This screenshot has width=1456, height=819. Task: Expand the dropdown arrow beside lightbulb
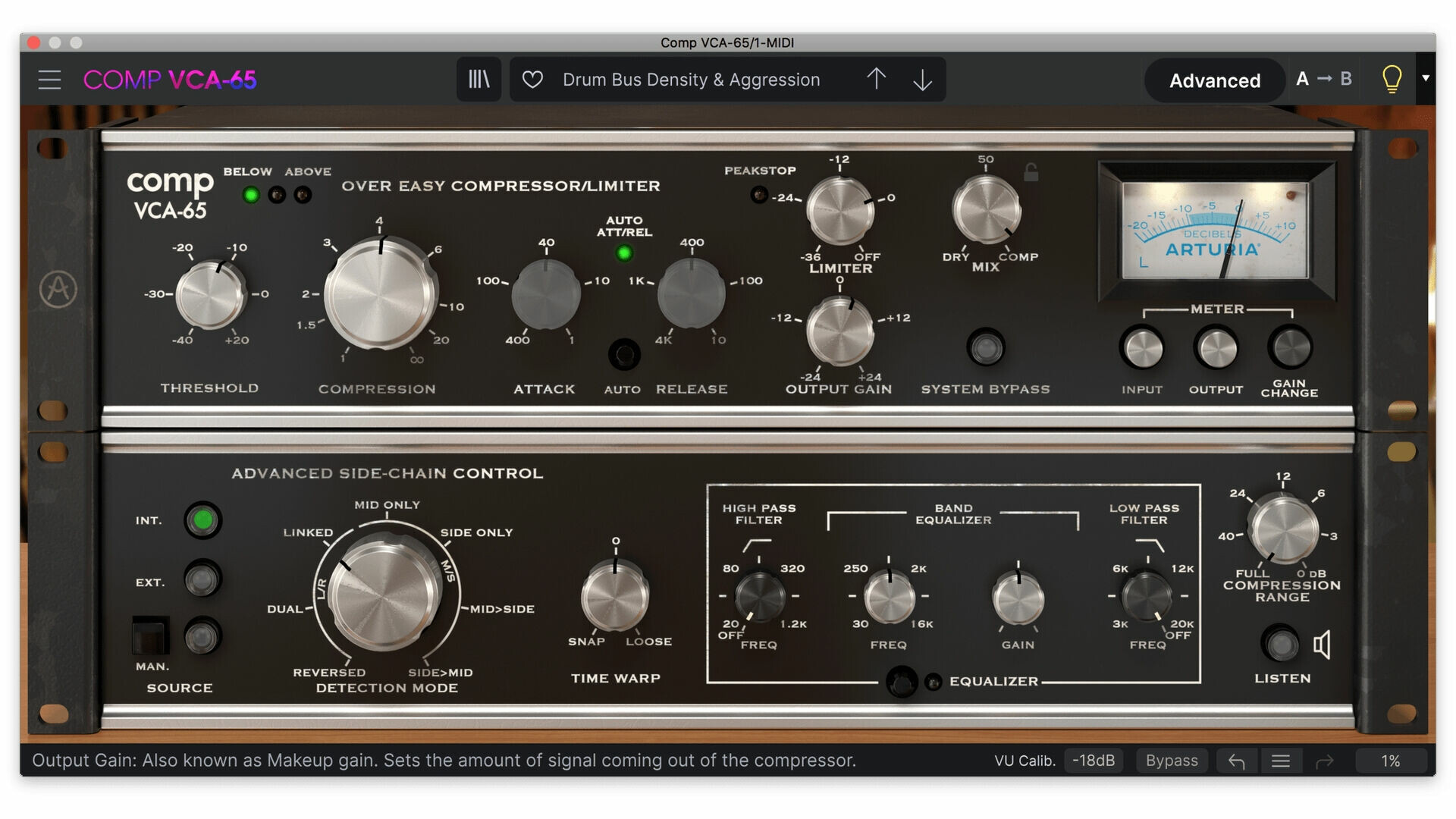(x=1426, y=78)
